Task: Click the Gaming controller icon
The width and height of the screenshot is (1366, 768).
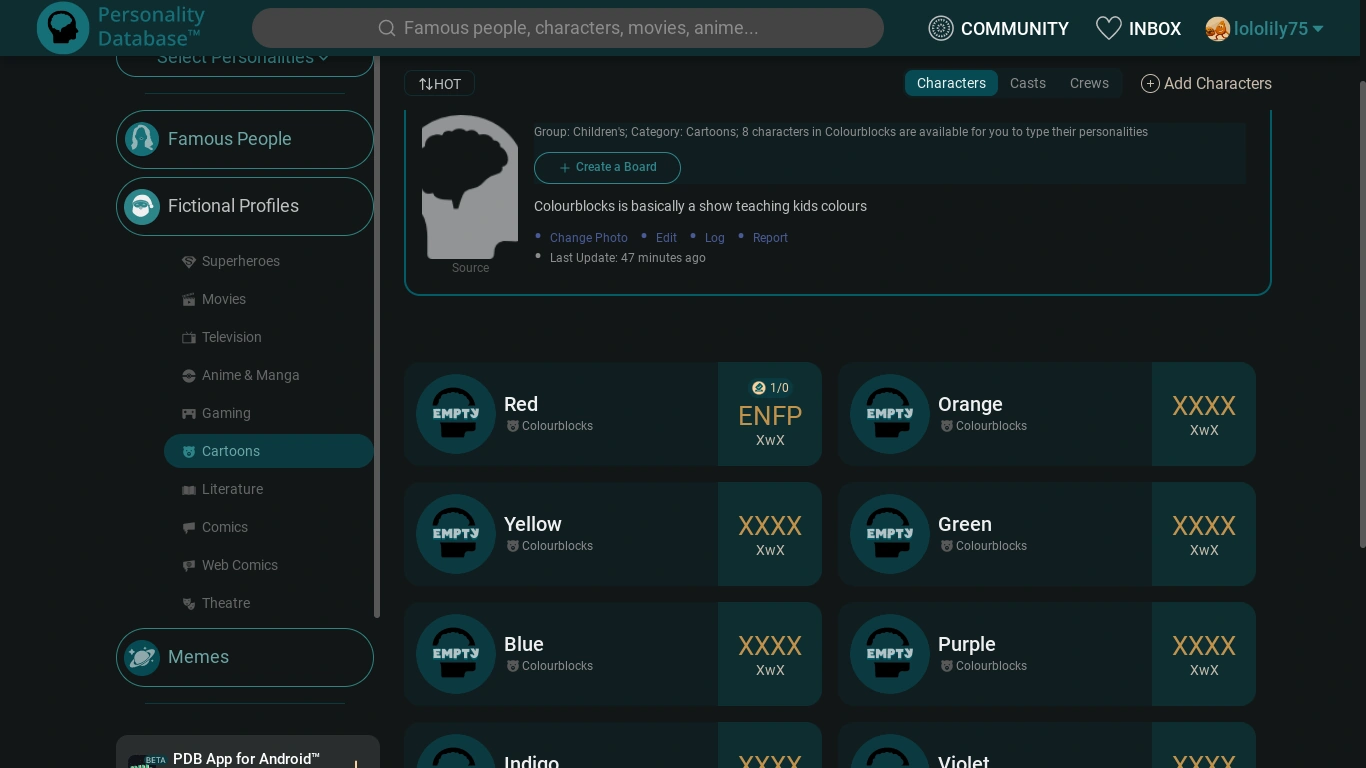Action: [x=189, y=413]
